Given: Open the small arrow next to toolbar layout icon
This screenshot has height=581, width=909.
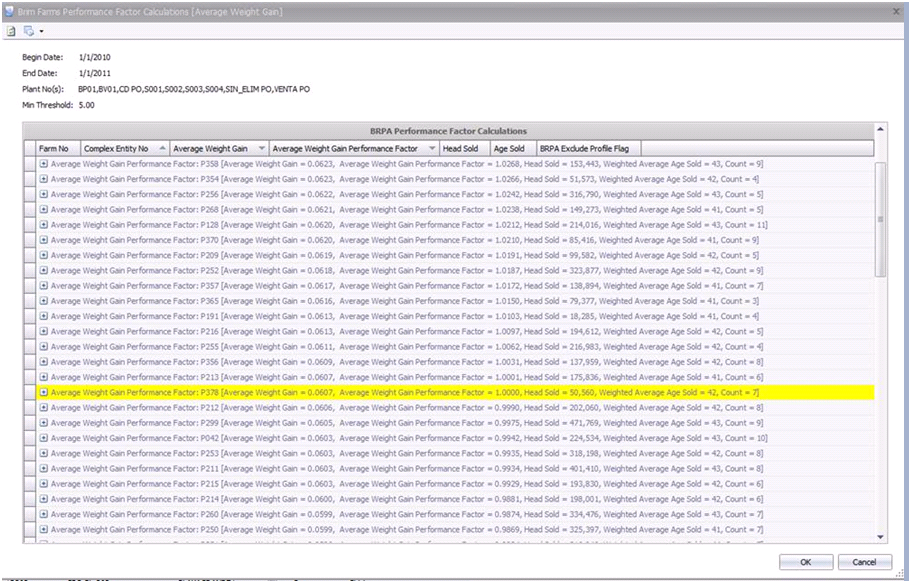Looking at the screenshot, I should pos(41,31).
